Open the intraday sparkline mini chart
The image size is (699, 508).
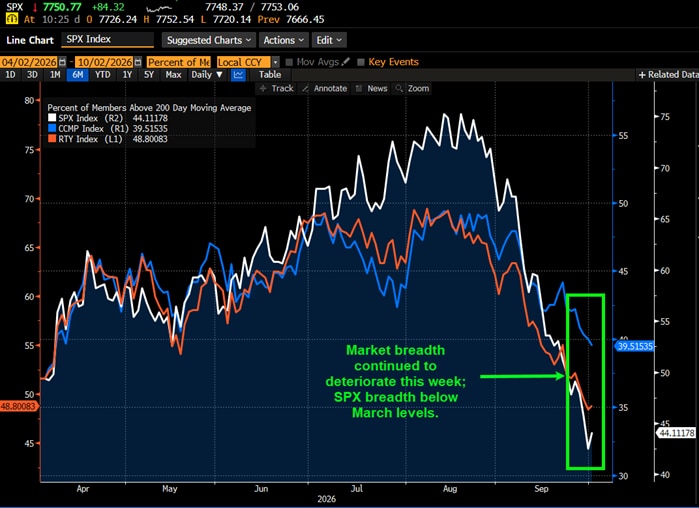point(159,8)
